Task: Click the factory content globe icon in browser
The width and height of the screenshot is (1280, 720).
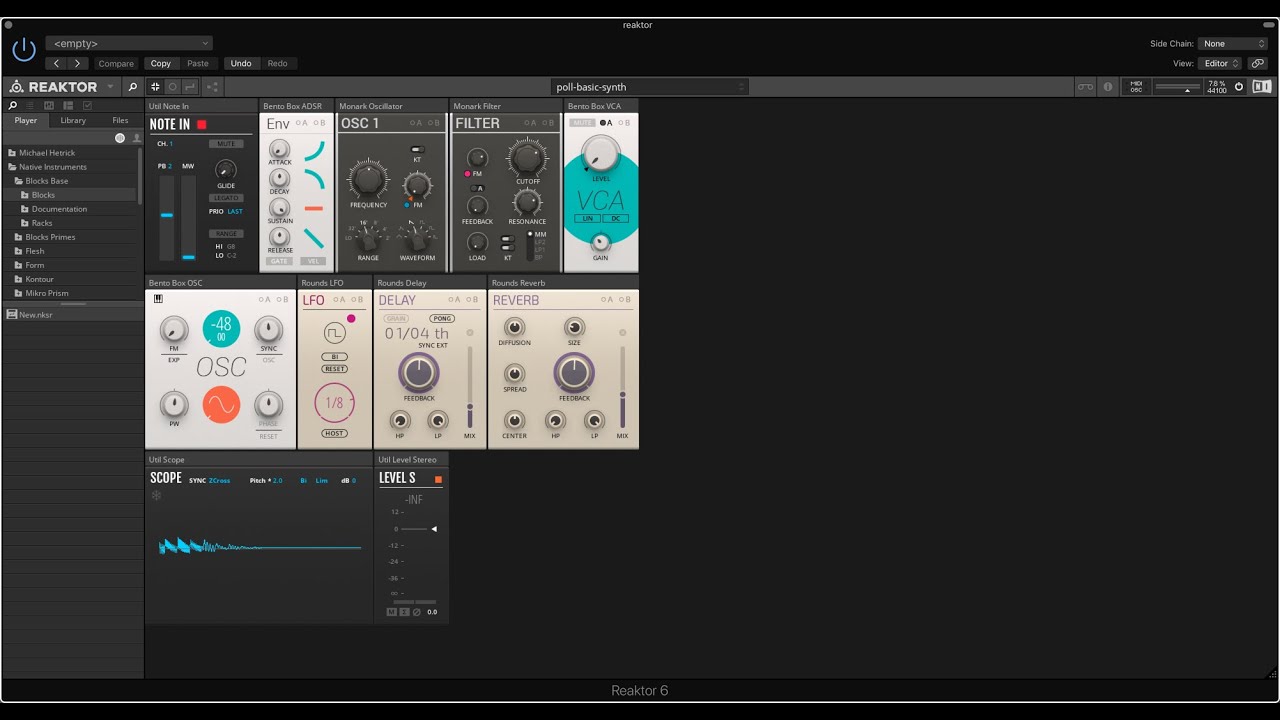Action: pyautogui.click(x=120, y=138)
